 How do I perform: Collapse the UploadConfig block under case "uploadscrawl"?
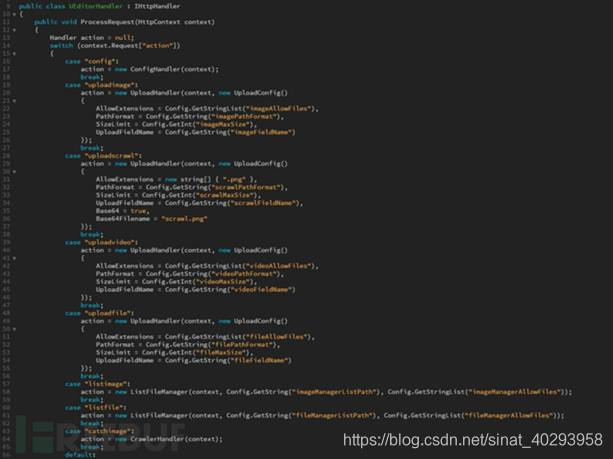coord(14,172)
